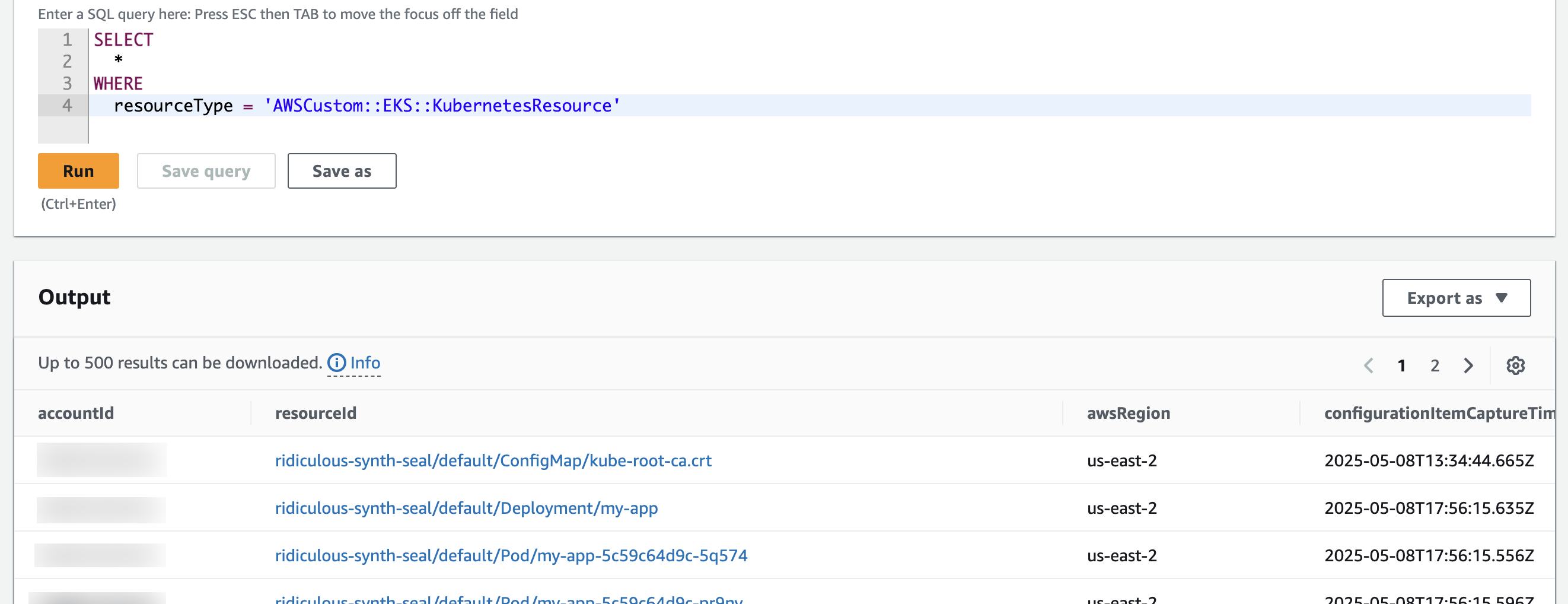
Task: Click the awsRegion column header
Action: coord(1128,413)
